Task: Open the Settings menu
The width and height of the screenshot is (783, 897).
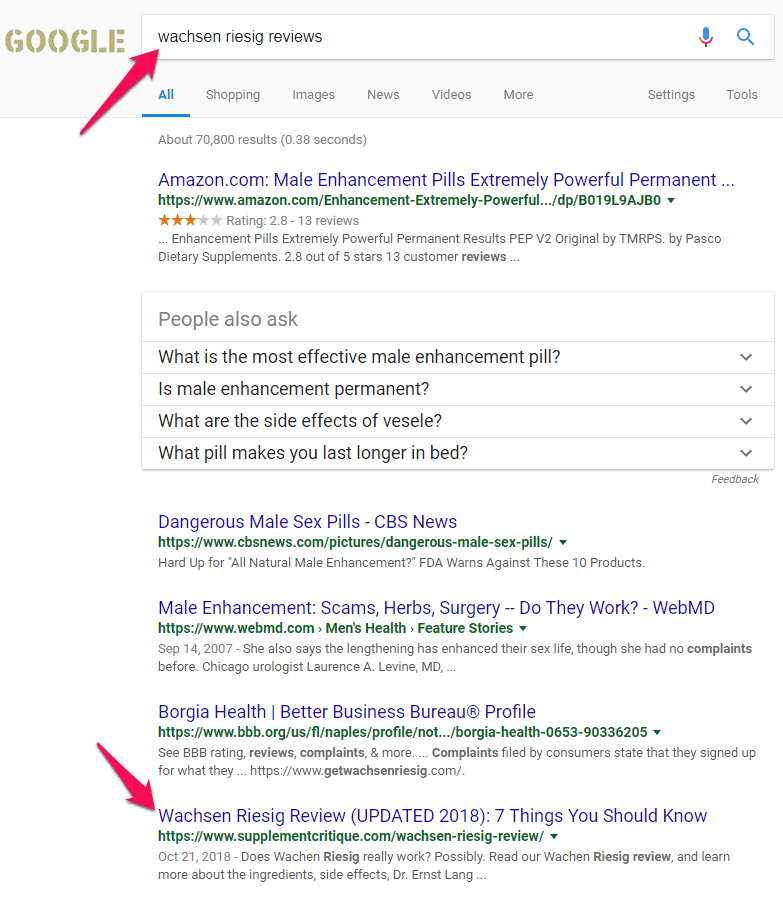Action: click(x=671, y=94)
